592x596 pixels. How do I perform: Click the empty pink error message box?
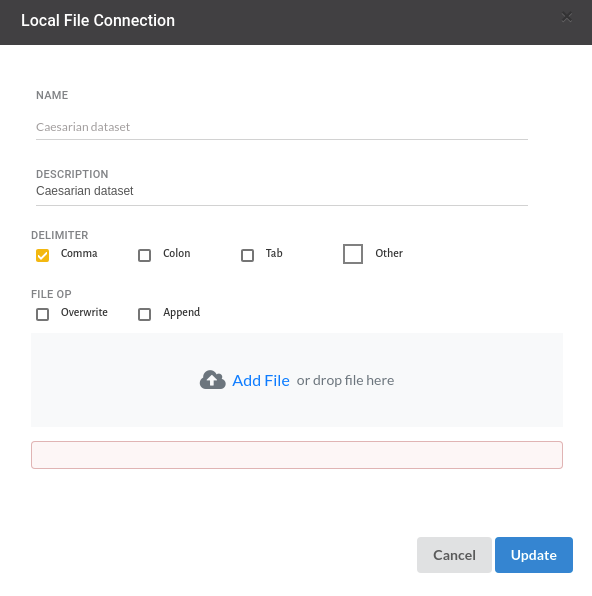297,455
